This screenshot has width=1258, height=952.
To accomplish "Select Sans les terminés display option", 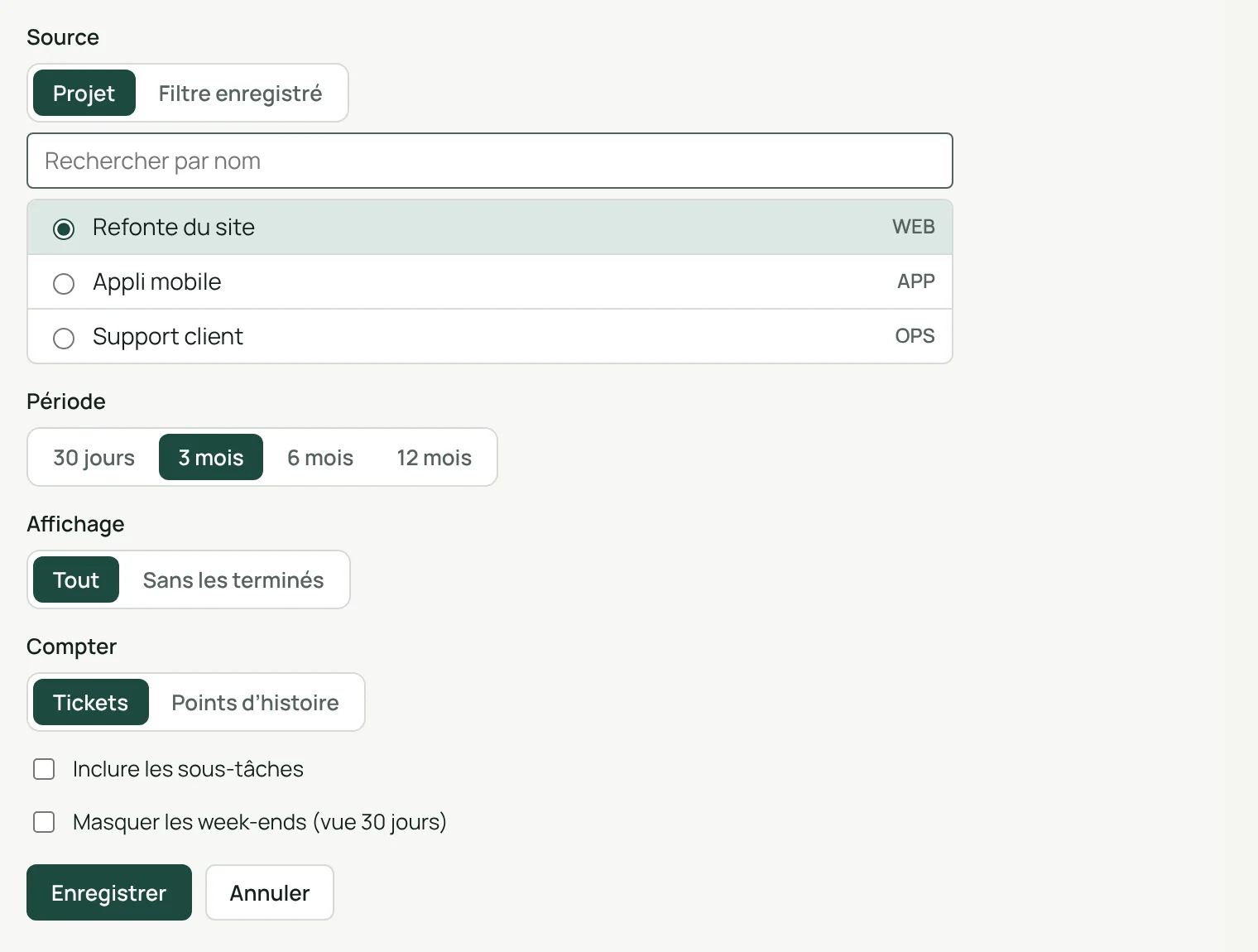I will tap(233, 579).
